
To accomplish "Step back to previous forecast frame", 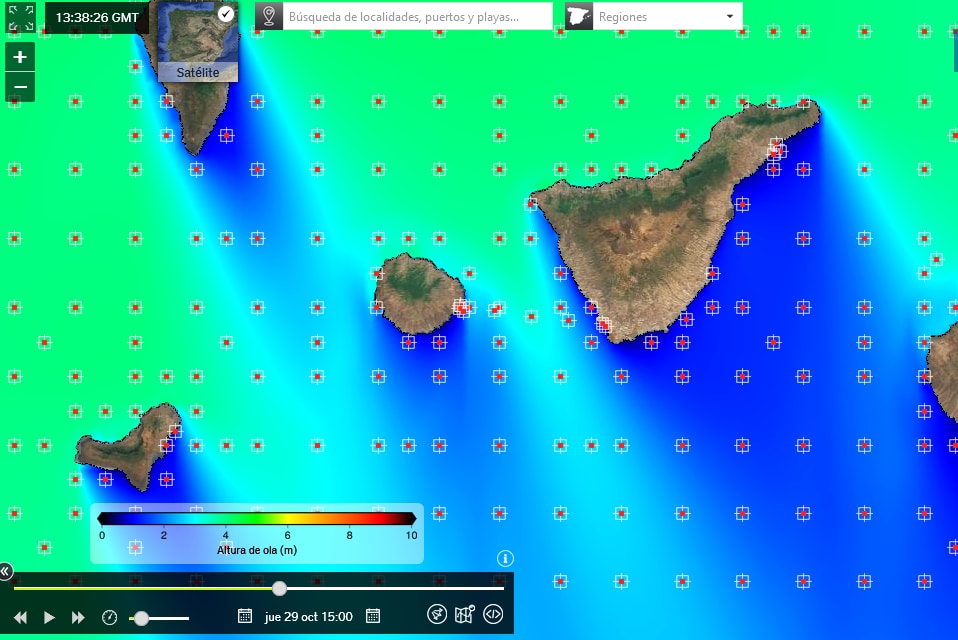I will (20, 617).
